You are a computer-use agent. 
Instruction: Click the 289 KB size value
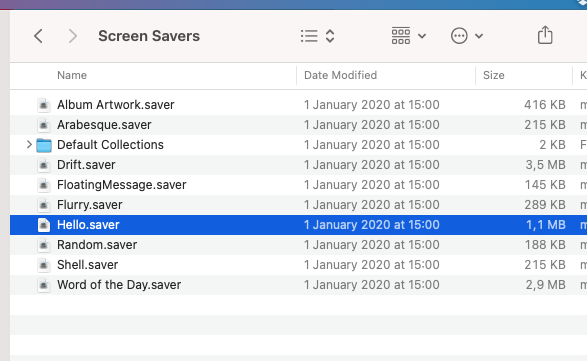pyautogui.click(x=545, y=205)
